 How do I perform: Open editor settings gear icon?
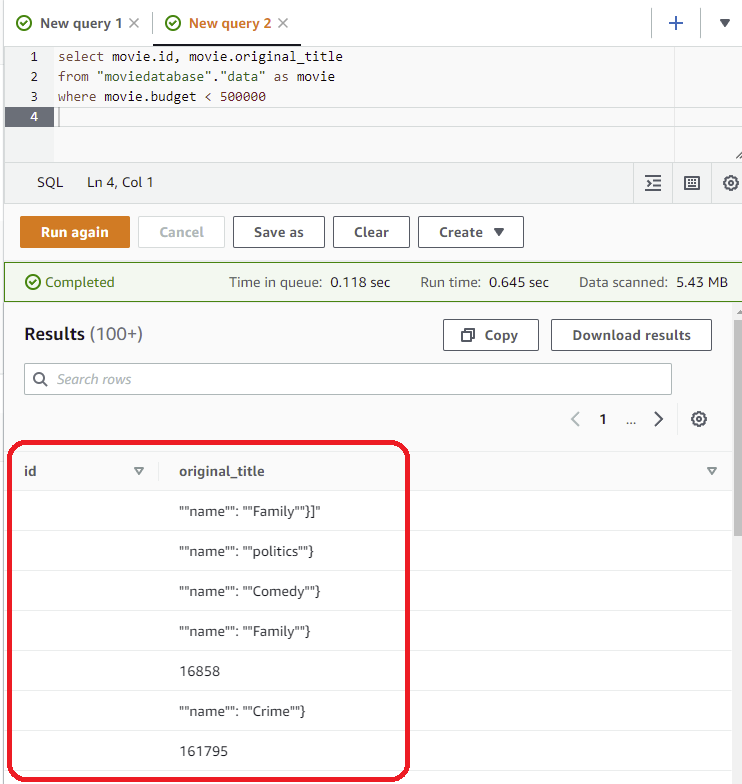(x=731, y=183)
